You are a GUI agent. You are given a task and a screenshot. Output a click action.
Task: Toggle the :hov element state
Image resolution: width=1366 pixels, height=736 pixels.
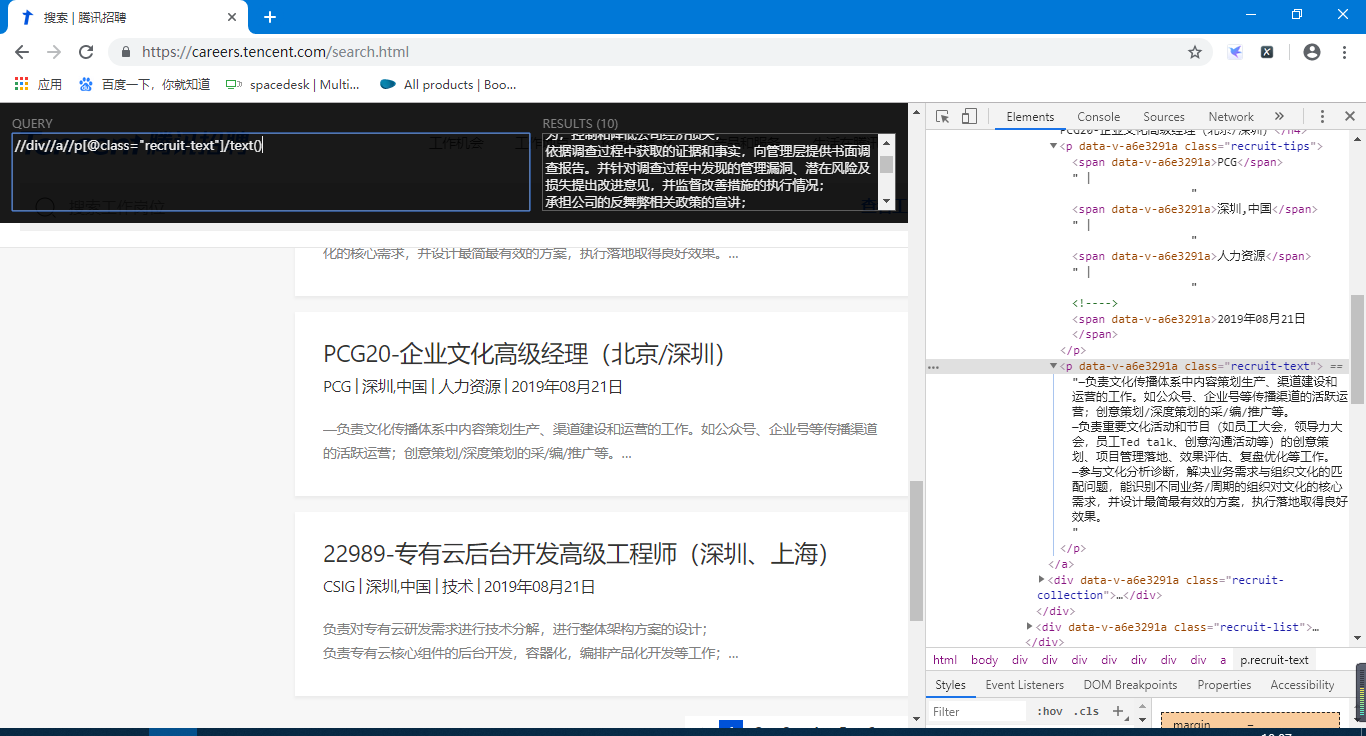coord(1050,712)
